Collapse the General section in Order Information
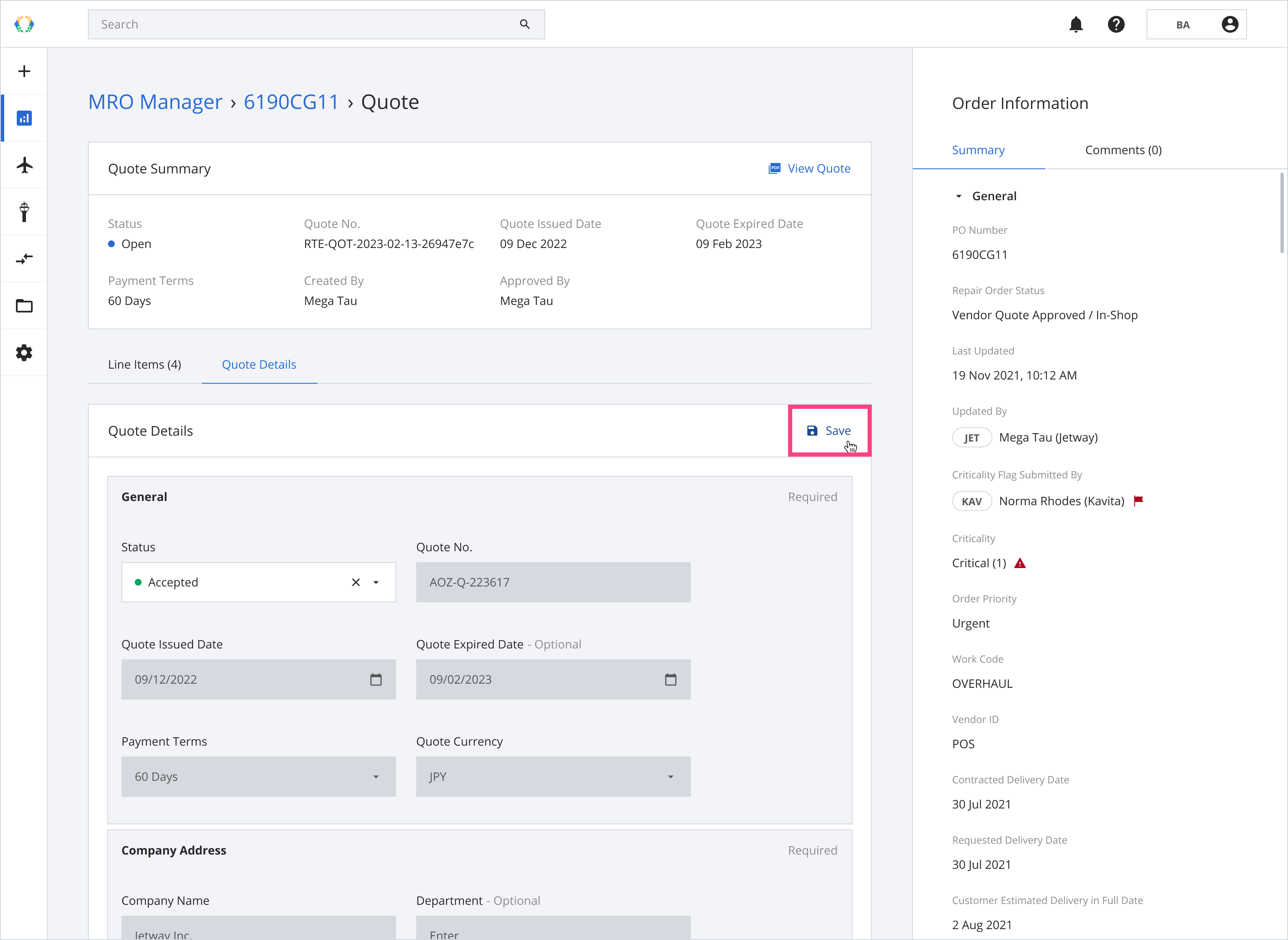 coord(959,196)
